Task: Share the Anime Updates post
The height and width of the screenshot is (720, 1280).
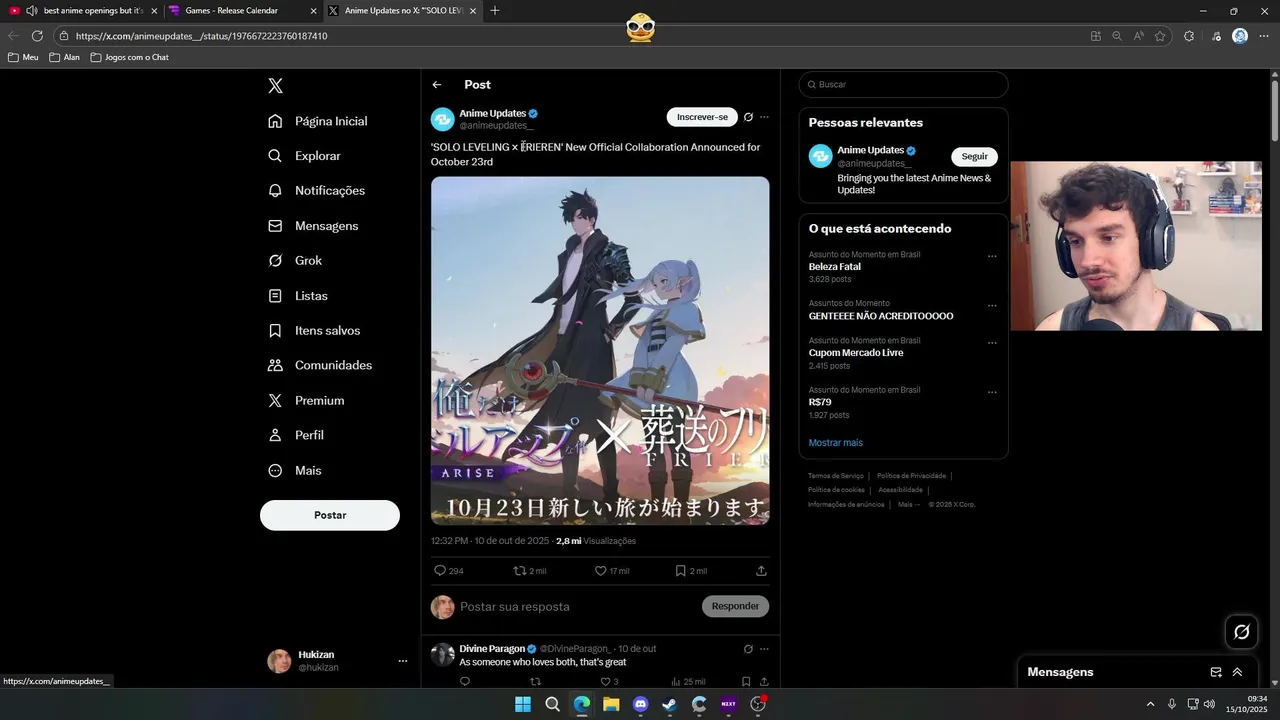Action: (x=761, y=571)
